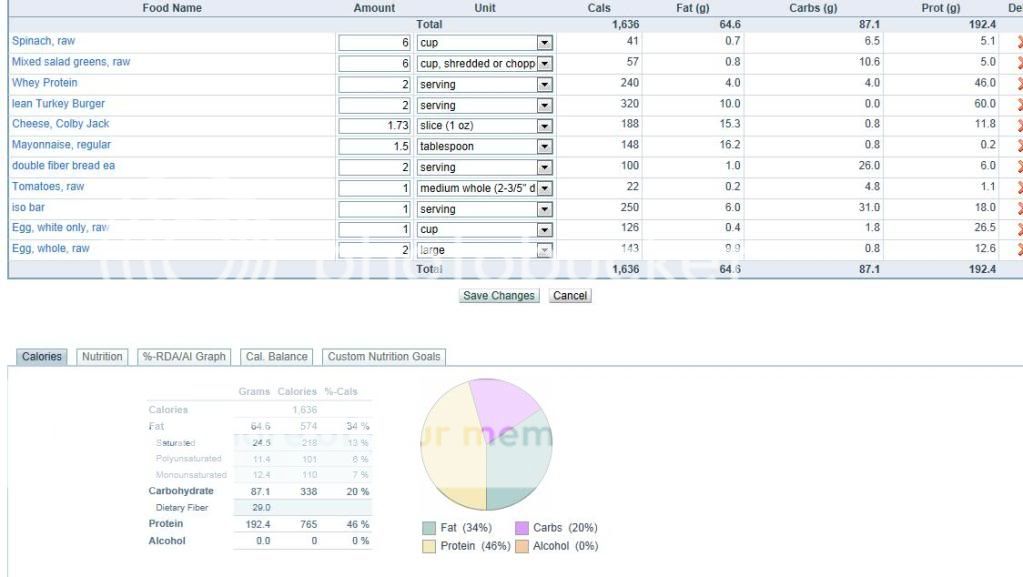Expand the Mayonnaise tablespoon unit dropdown
This screenshot has width=1023, height=577.
click(545, 147)
